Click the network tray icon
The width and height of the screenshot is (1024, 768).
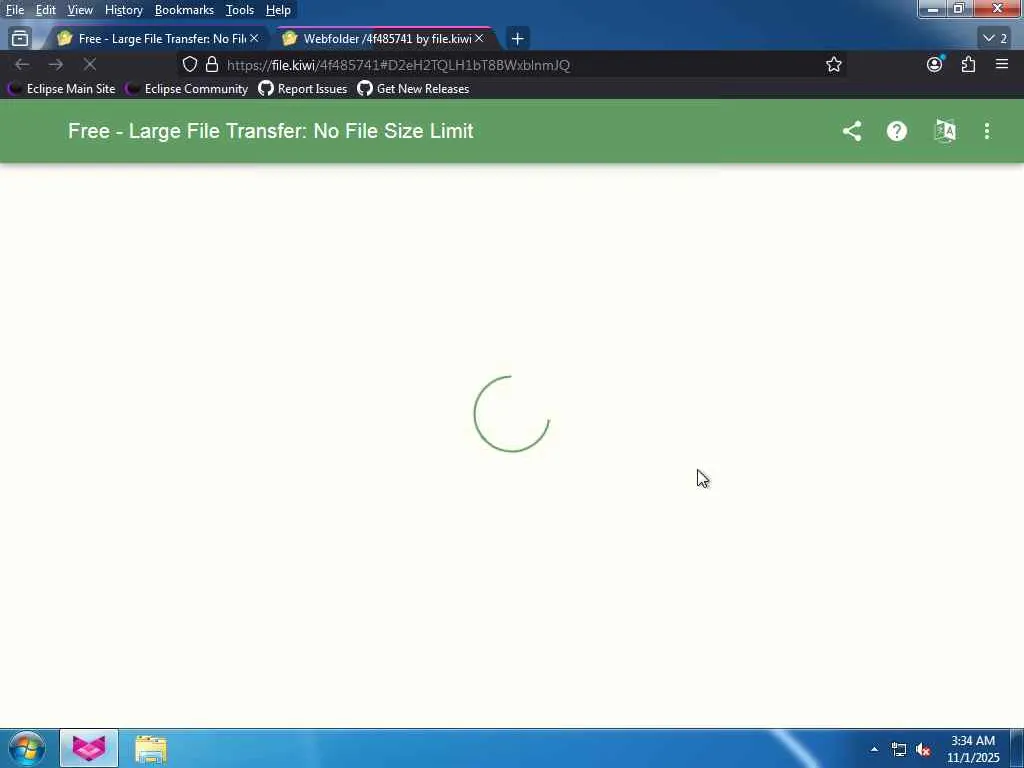(x=899, y=749)
